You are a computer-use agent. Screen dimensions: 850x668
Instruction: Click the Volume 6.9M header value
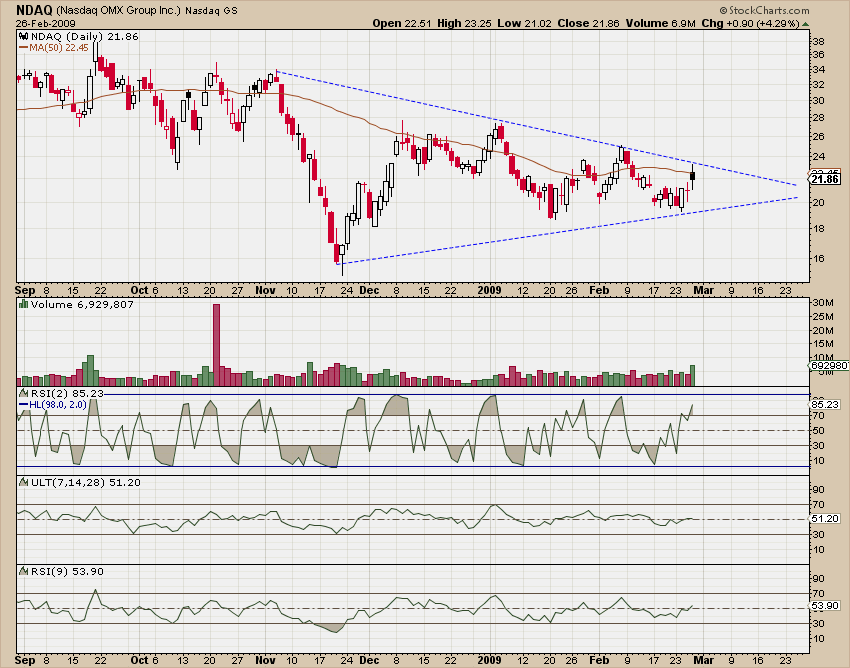[661, 23]
